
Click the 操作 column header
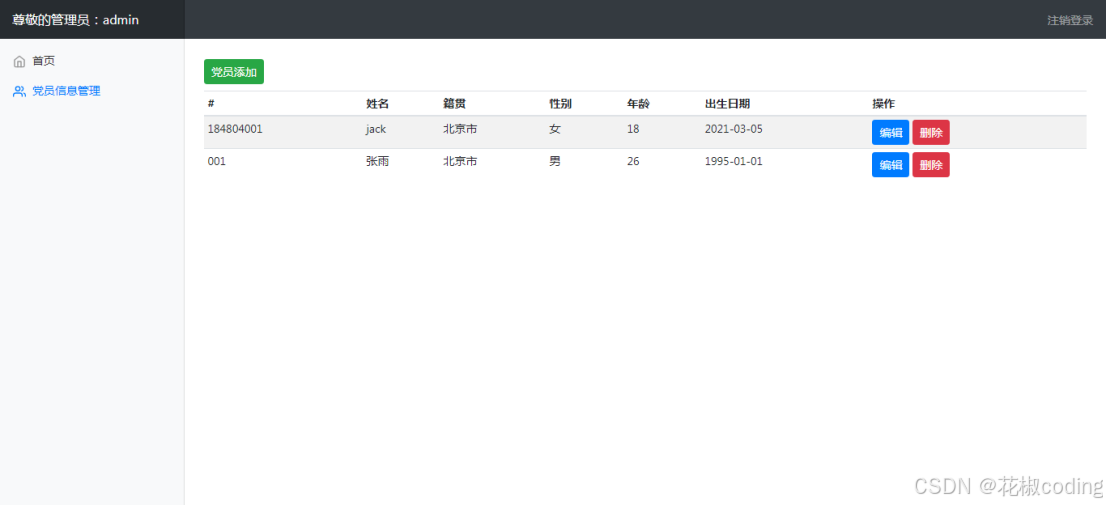tap(883, 104)
